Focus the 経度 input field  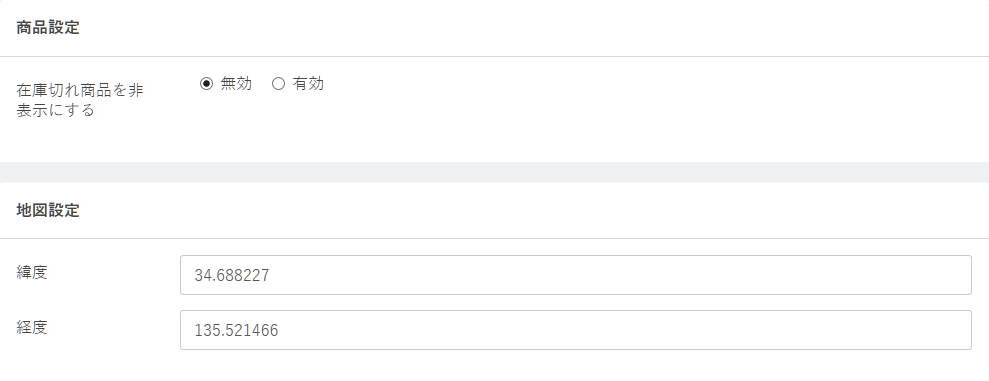tap(575, 330)
